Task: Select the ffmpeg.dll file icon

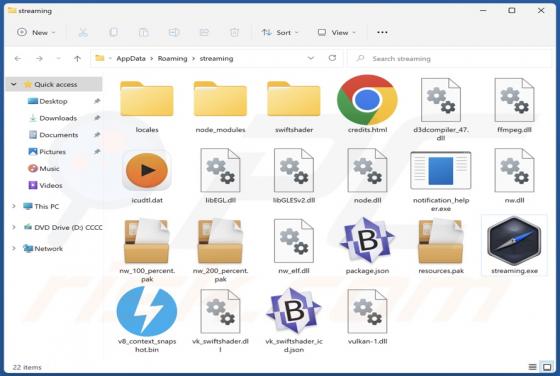Action: [514, 100]
